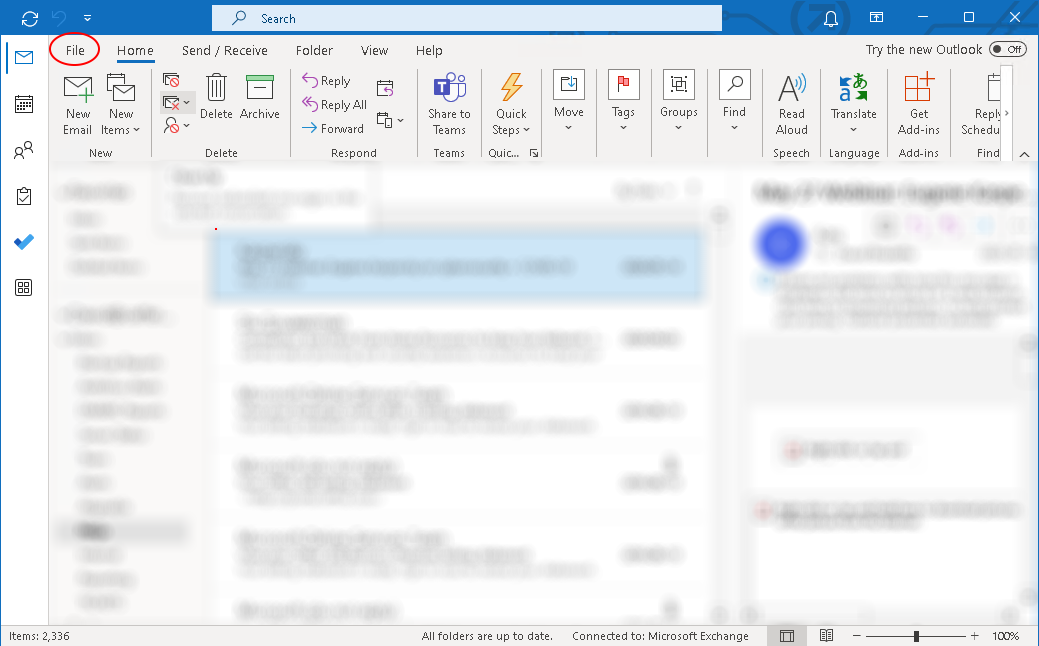Expand the More respond actions dropdown arrow
The height and width of the screenshot is (646, 1039).
point(400,121)
